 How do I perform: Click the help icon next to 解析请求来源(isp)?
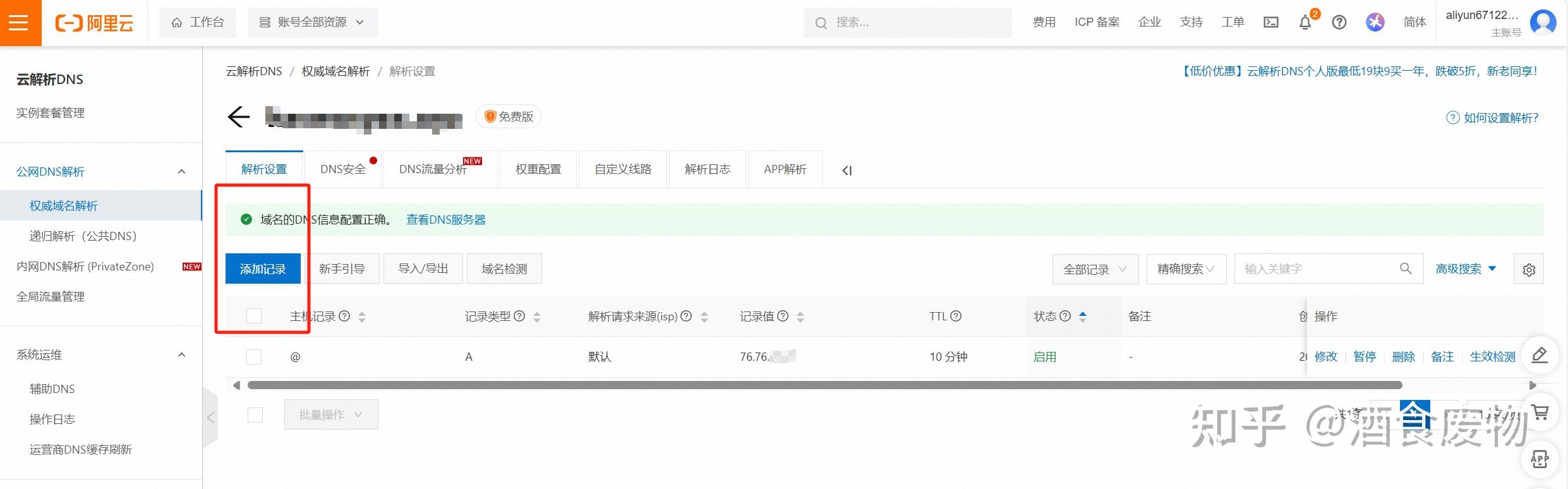point(686,316)
